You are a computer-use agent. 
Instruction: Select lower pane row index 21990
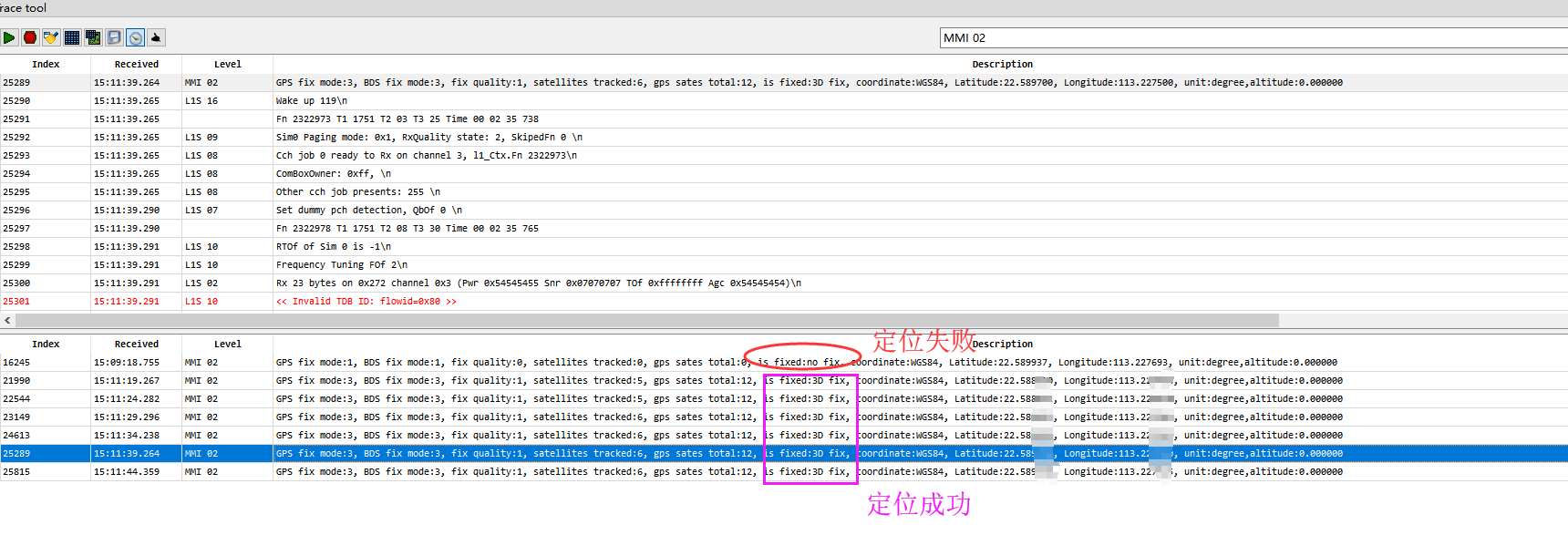(x=784, y=381)
